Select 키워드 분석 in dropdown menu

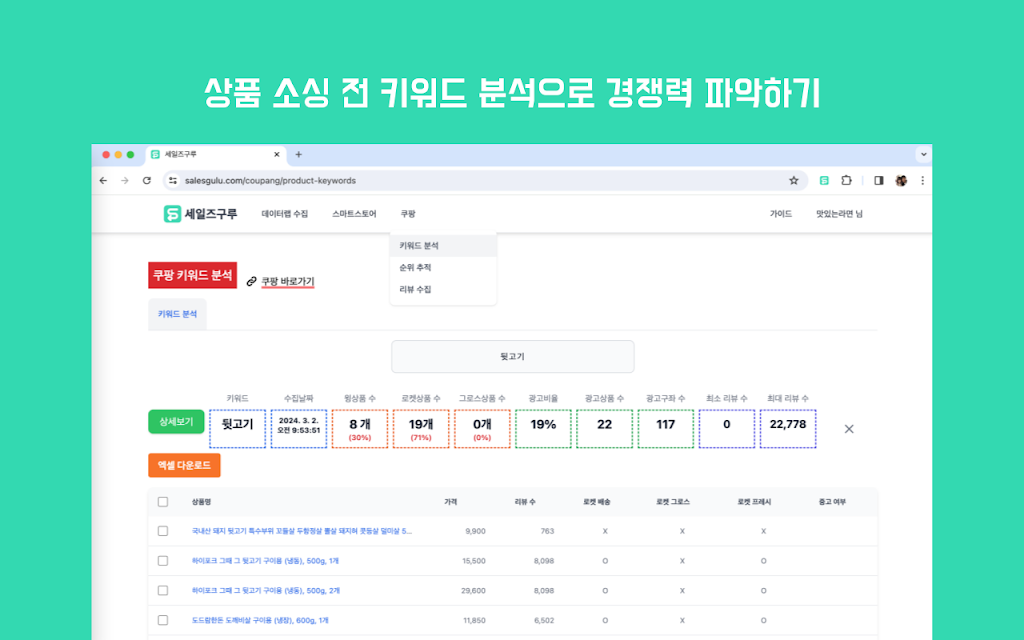click(x=443, y=246)
